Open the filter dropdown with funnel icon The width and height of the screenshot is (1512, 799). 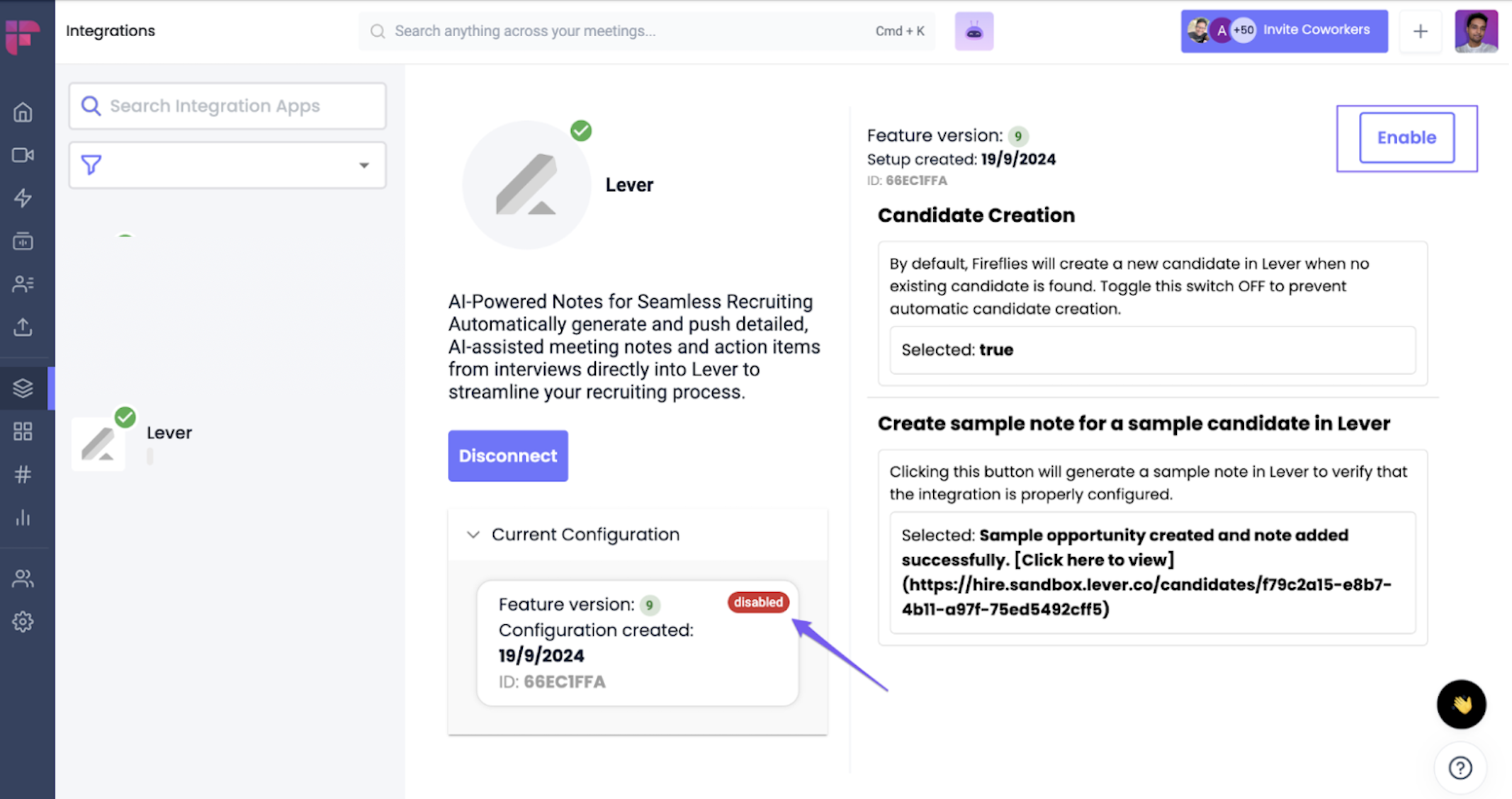tap(227, 165)
